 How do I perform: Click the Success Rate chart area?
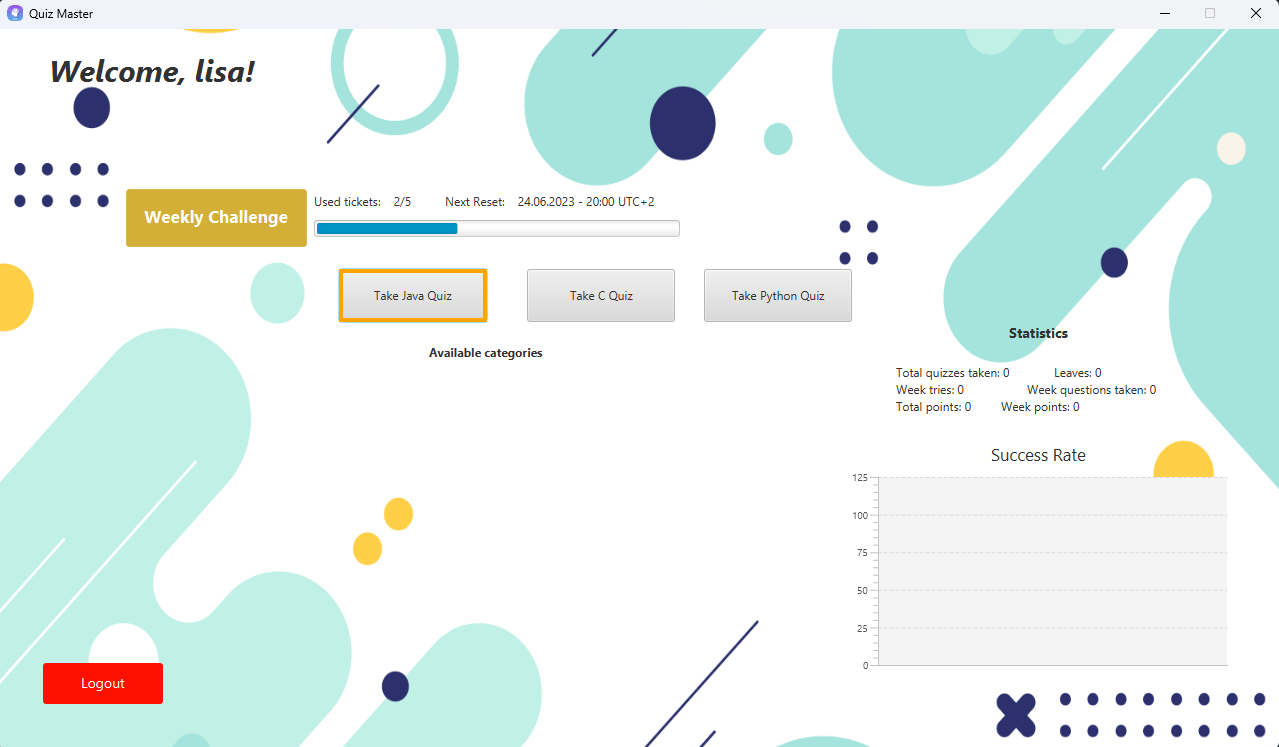tap(1052, 571)
